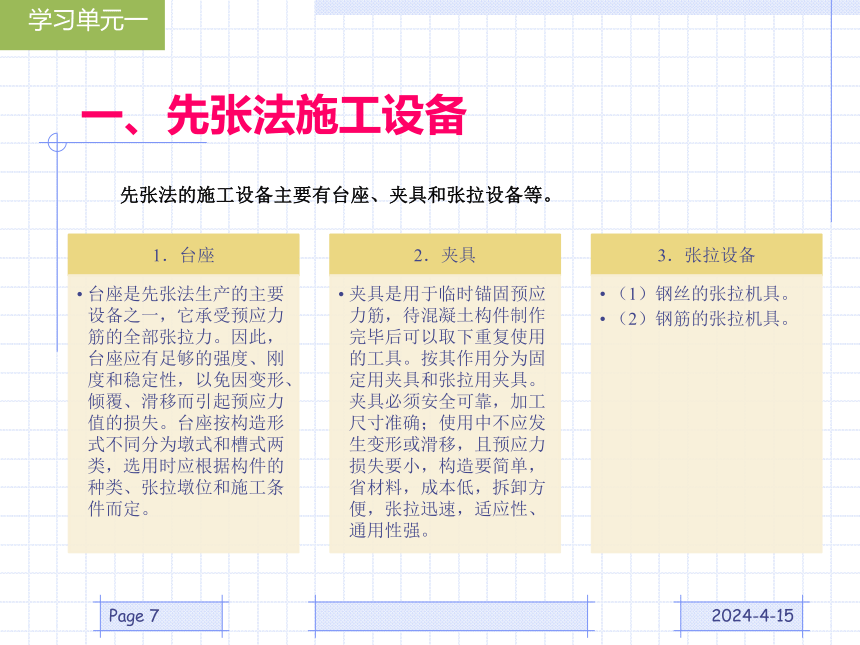Select the title '一、先张法施工设备'
This screenshot has height=645, width=860.
pos(274,115)
